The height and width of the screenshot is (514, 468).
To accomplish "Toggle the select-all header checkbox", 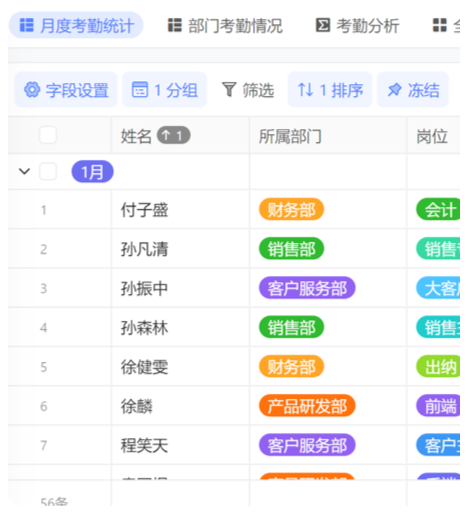I will point(48,135).
